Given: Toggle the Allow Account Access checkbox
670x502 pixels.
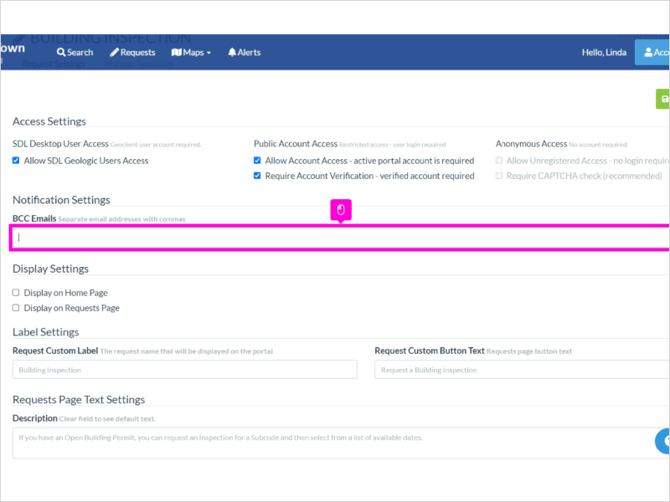Looking at the screenshot, I should pyautogui.click(x=257, y=161).
